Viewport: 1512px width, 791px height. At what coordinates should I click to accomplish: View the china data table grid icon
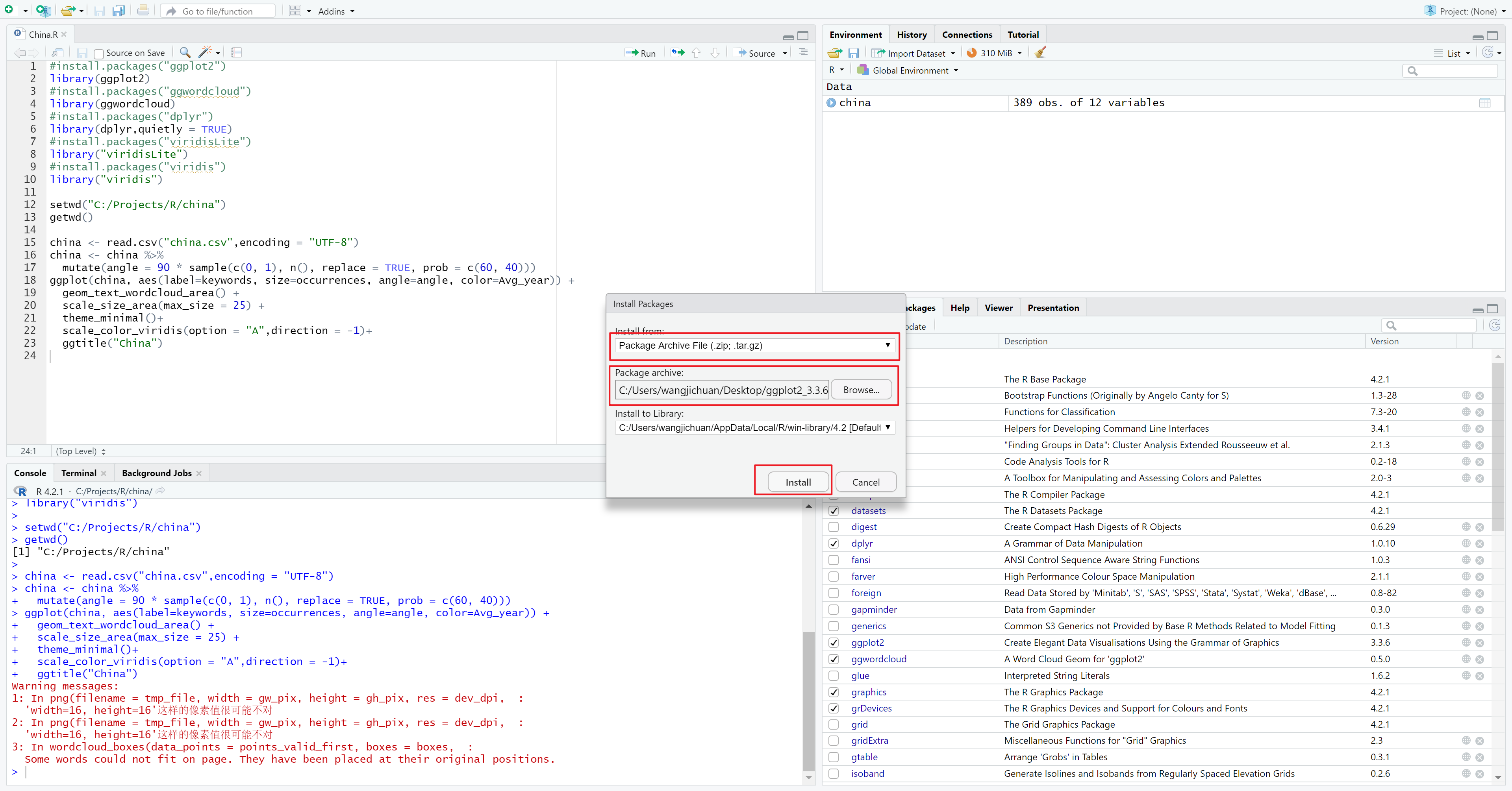(x=1484, y=103)
